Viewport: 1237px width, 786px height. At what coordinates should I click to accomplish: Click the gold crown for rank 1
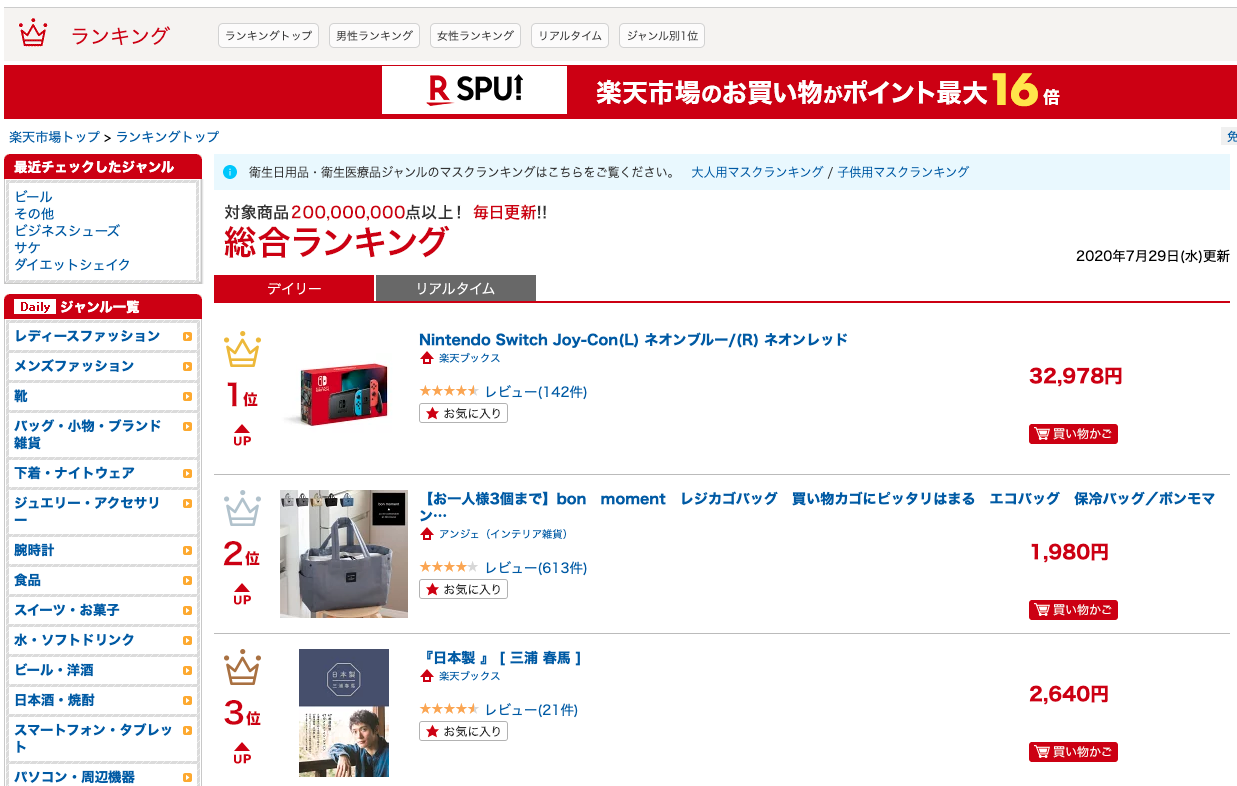(242, 350)
